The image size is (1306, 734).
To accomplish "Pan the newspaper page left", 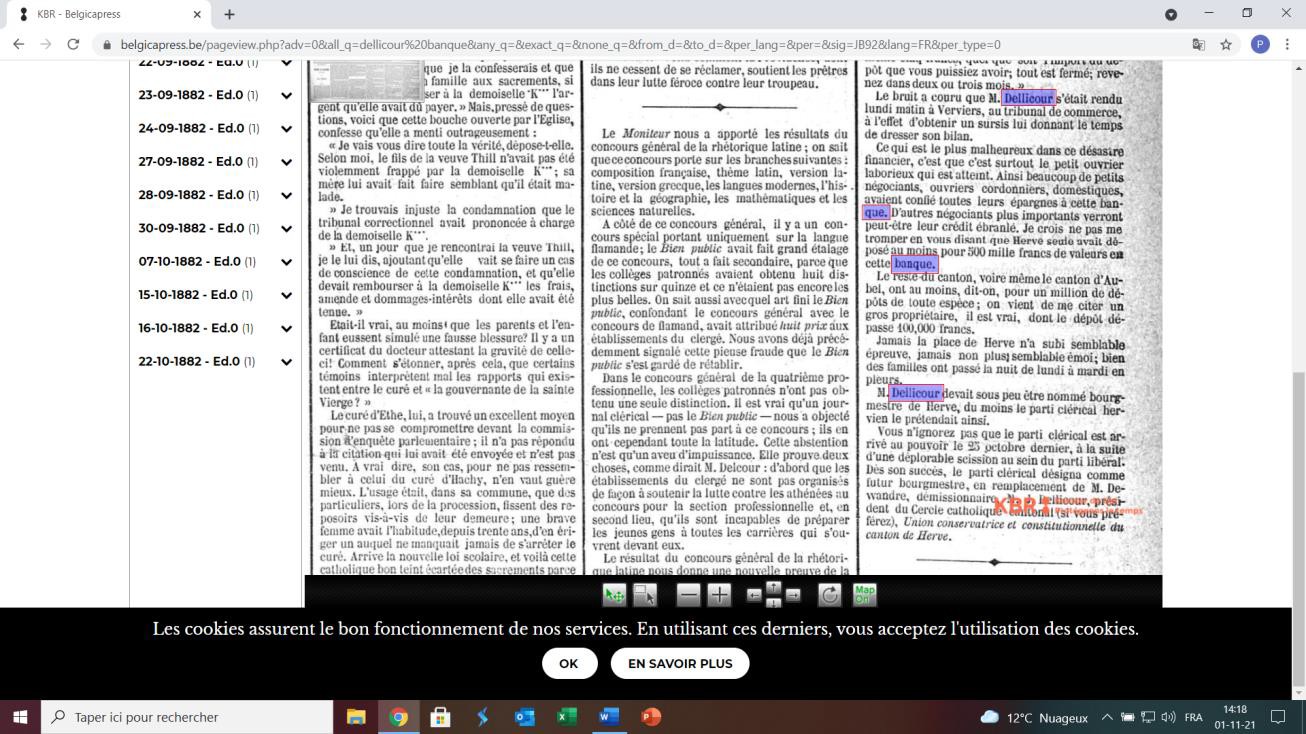I will [755, 595].
